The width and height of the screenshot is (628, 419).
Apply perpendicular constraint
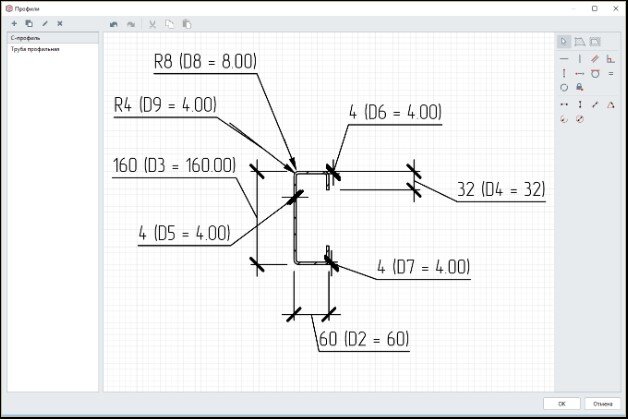coord(611,59)
